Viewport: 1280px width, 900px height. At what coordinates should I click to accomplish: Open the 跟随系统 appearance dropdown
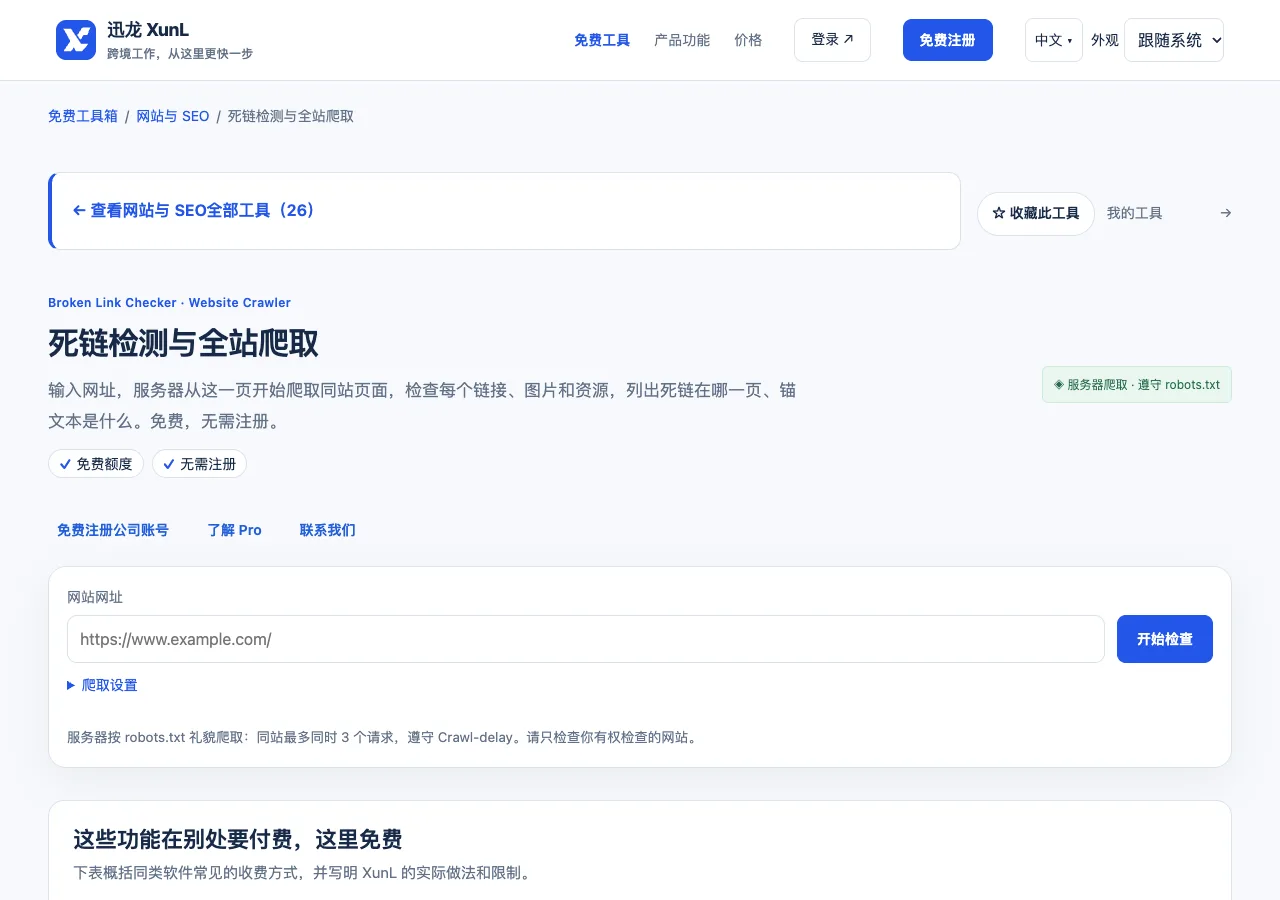(x=1174, y=40)
